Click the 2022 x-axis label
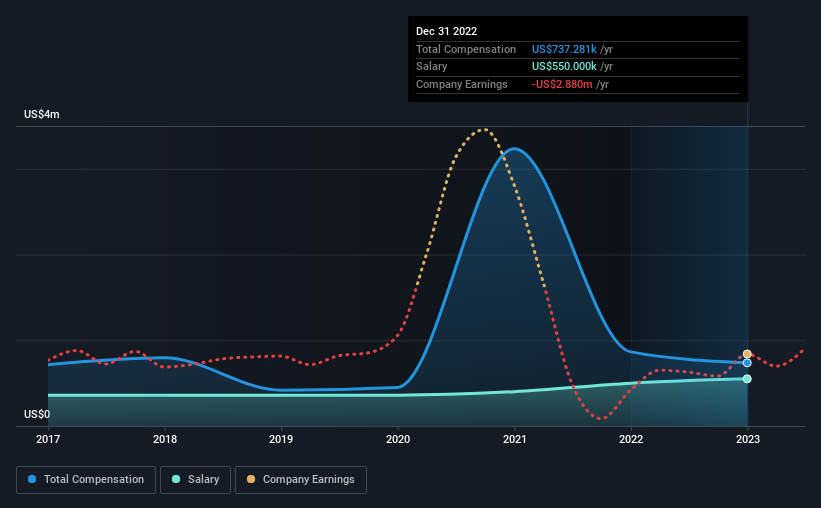This screenshot has height=508, width=821. point(631,439)
